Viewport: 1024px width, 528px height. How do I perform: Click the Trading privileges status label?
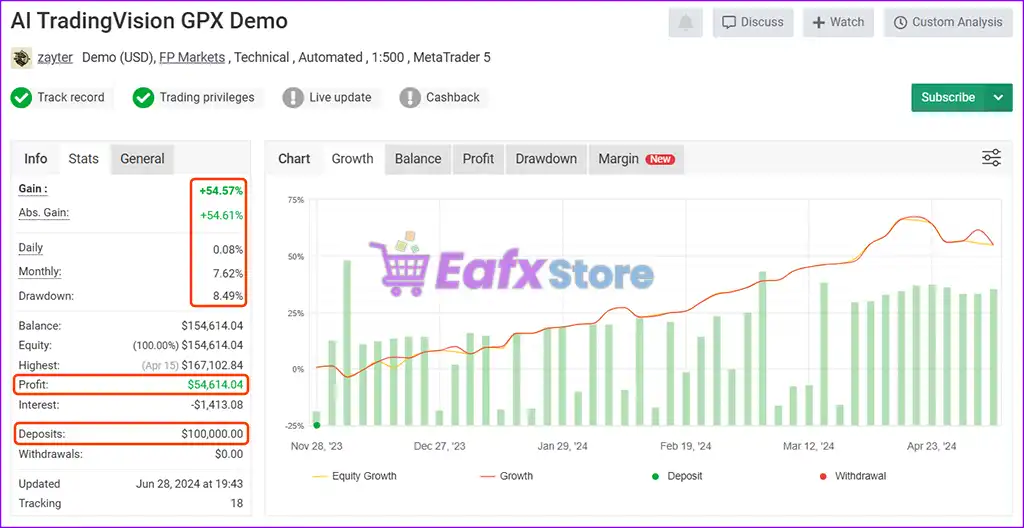[207, 97]
